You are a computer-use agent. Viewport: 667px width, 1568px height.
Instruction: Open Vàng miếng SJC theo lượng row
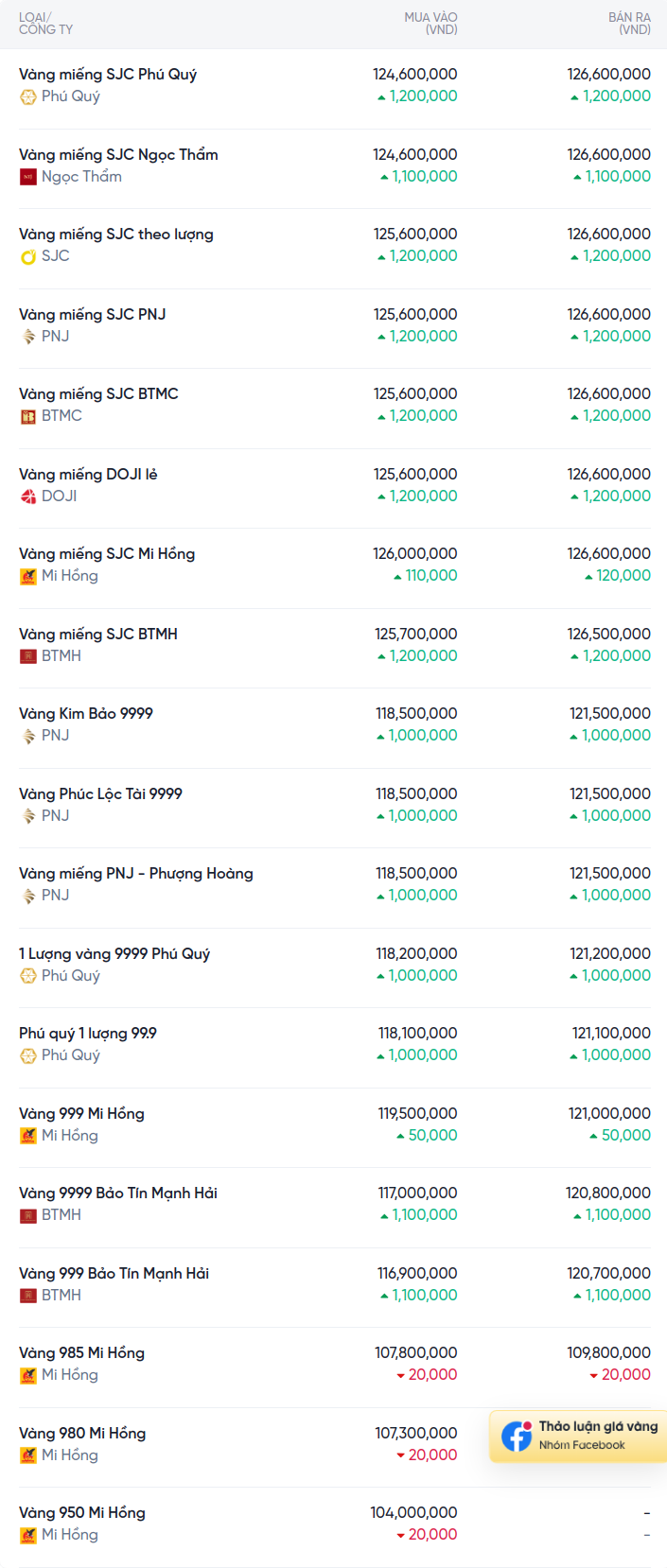[335, 249]
